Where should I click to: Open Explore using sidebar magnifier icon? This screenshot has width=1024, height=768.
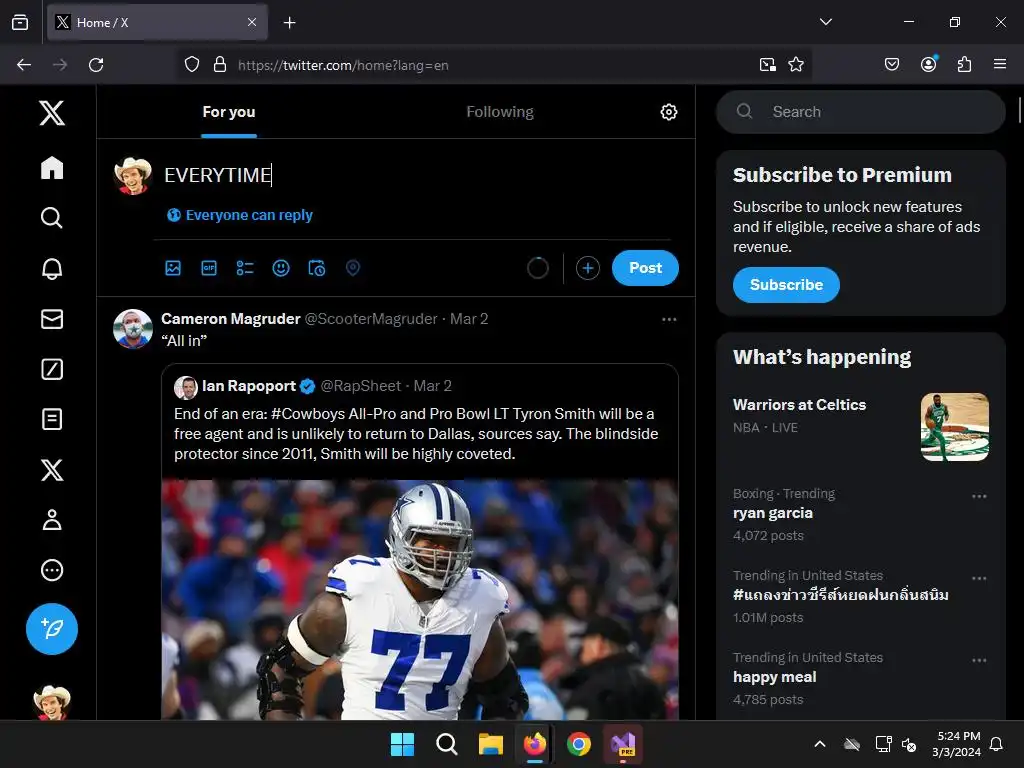tap(52, 217)
